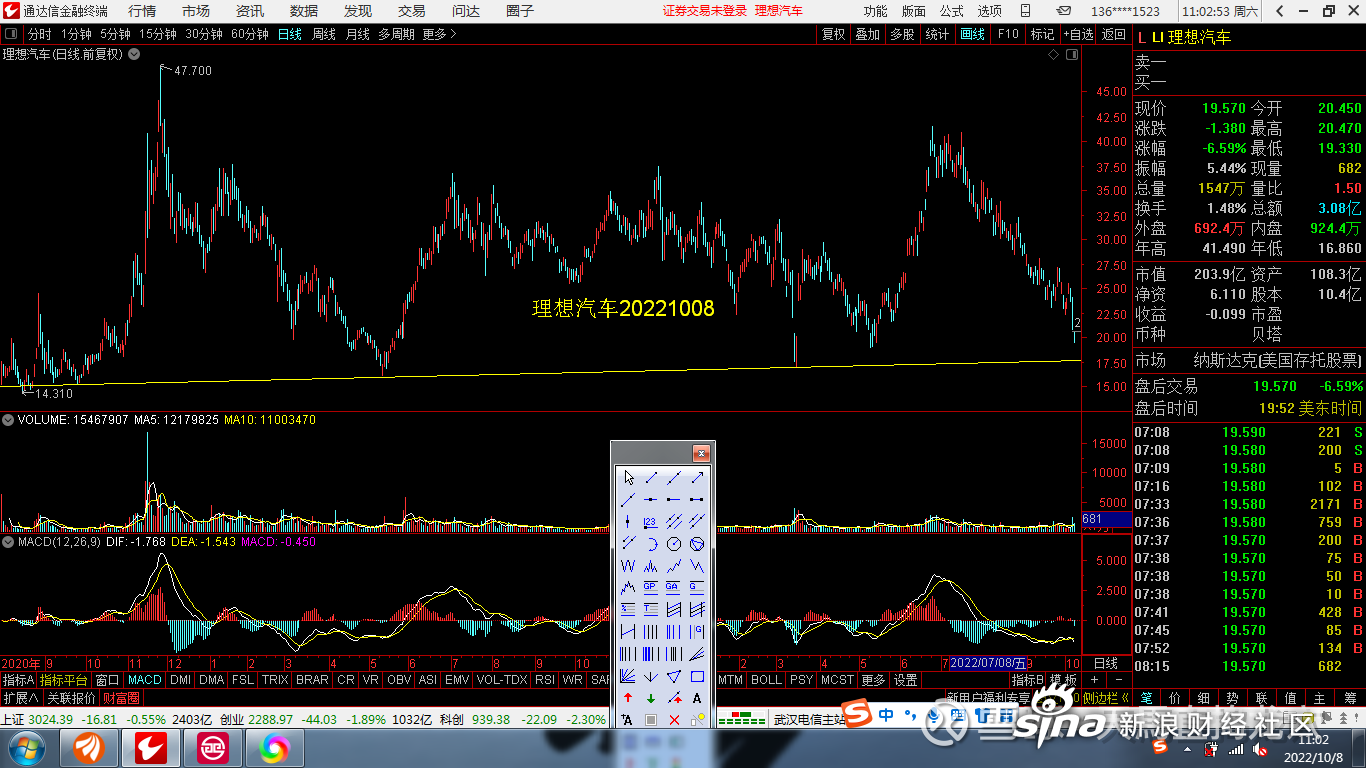
Task: Click the minus zoom-out chart button
Action: point(1118,680)
